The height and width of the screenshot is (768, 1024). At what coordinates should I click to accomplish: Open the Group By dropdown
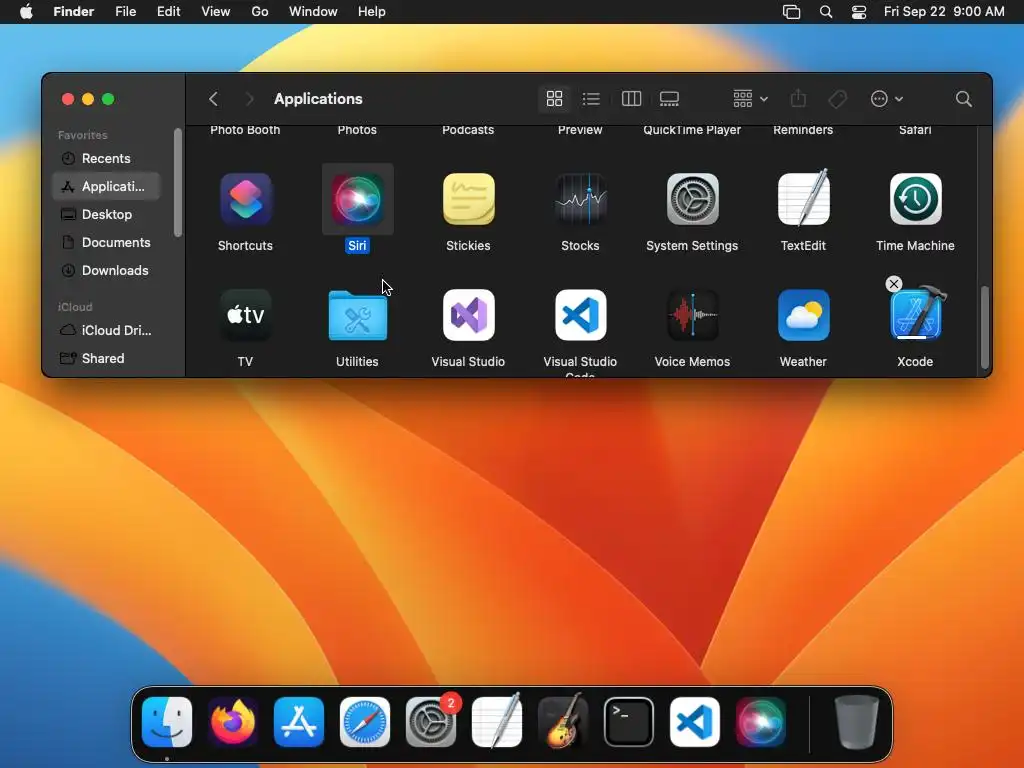coord(750,99)
